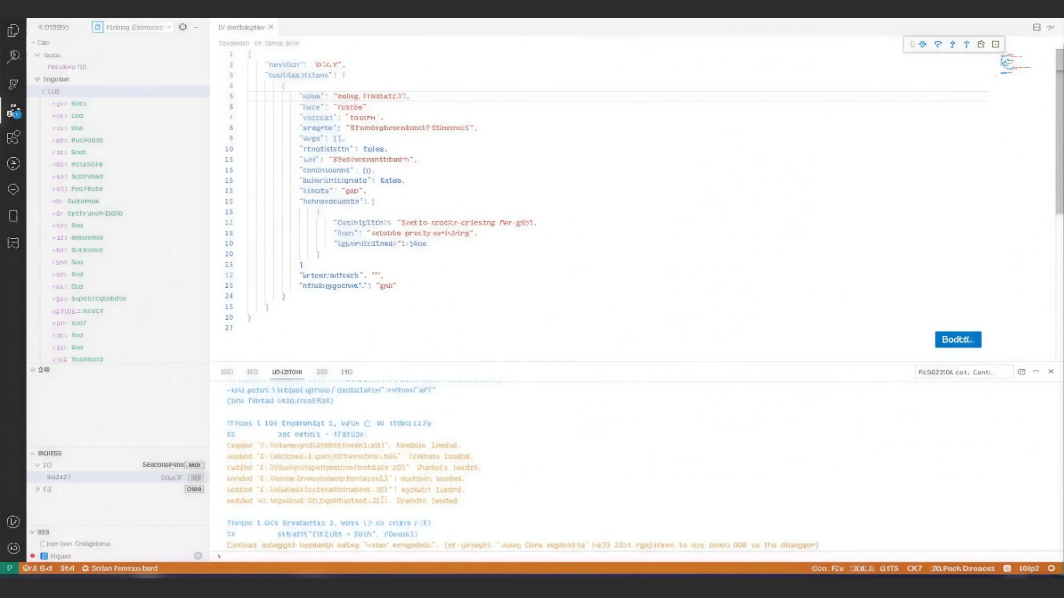Screen dimensions: 1064x598
Task: Open the Search view in activity bar
Action: click(13, 57)
